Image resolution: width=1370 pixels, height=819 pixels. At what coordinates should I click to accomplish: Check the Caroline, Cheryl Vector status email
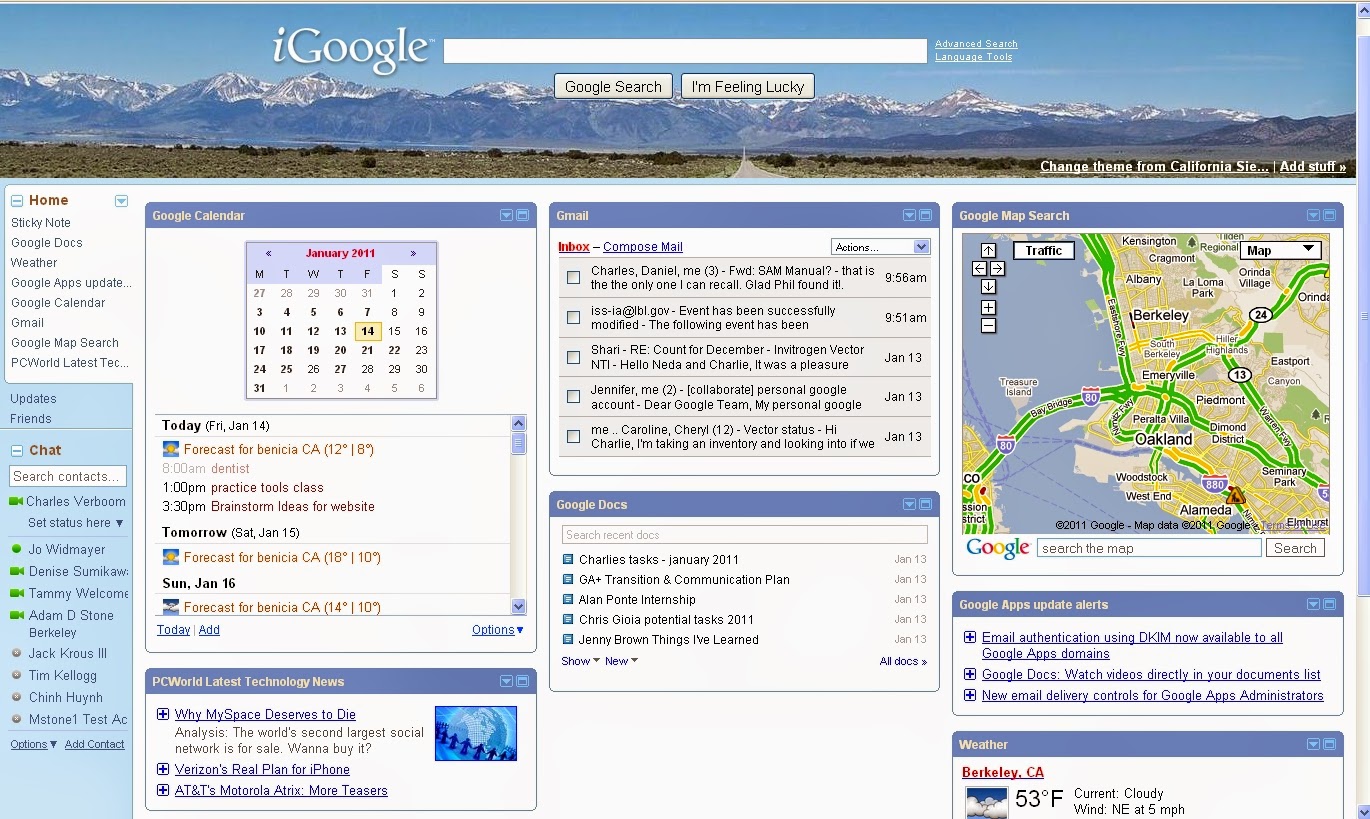pyautogui.click(x=573, y=437)
